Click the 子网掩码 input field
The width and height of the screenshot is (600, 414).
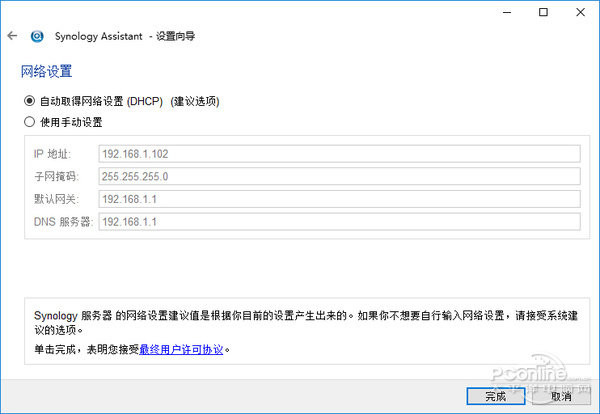(x=339, y=176)
